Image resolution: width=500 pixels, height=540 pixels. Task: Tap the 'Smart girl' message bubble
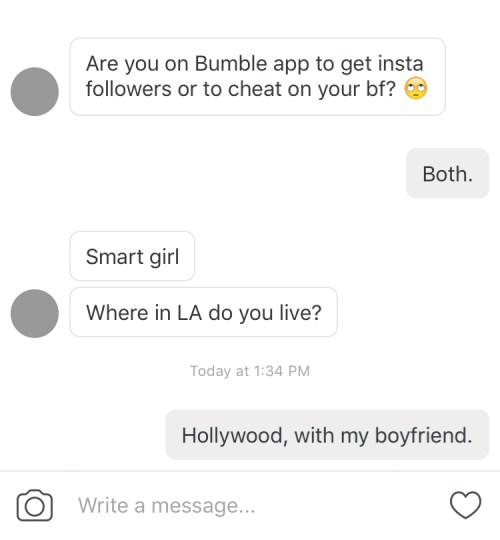click(x=132, y=256)
